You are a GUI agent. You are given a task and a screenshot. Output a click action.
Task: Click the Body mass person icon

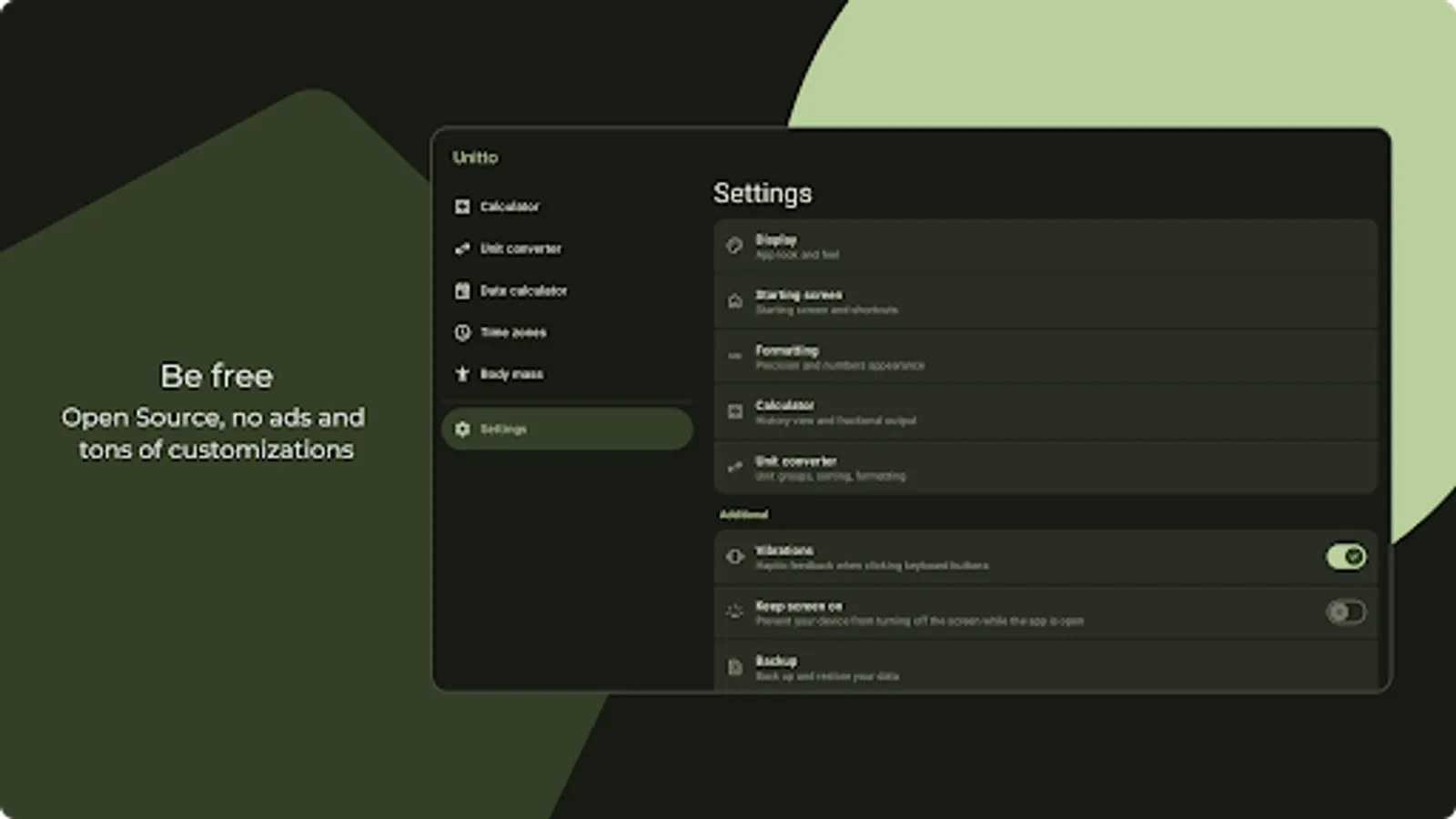(462, 374)
